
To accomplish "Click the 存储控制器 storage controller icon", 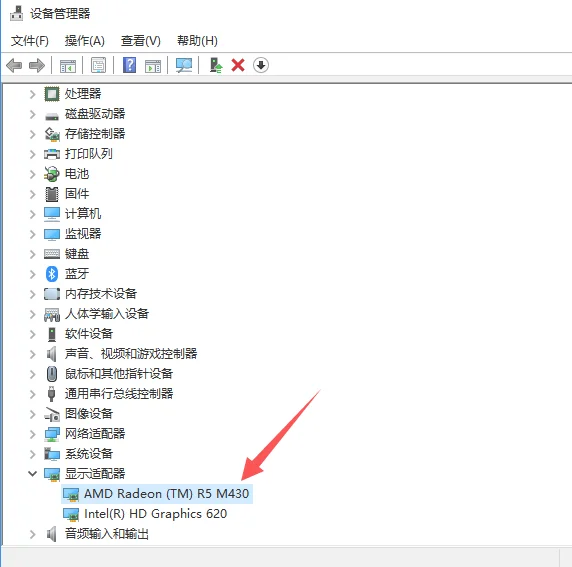I will coord(52,134).
